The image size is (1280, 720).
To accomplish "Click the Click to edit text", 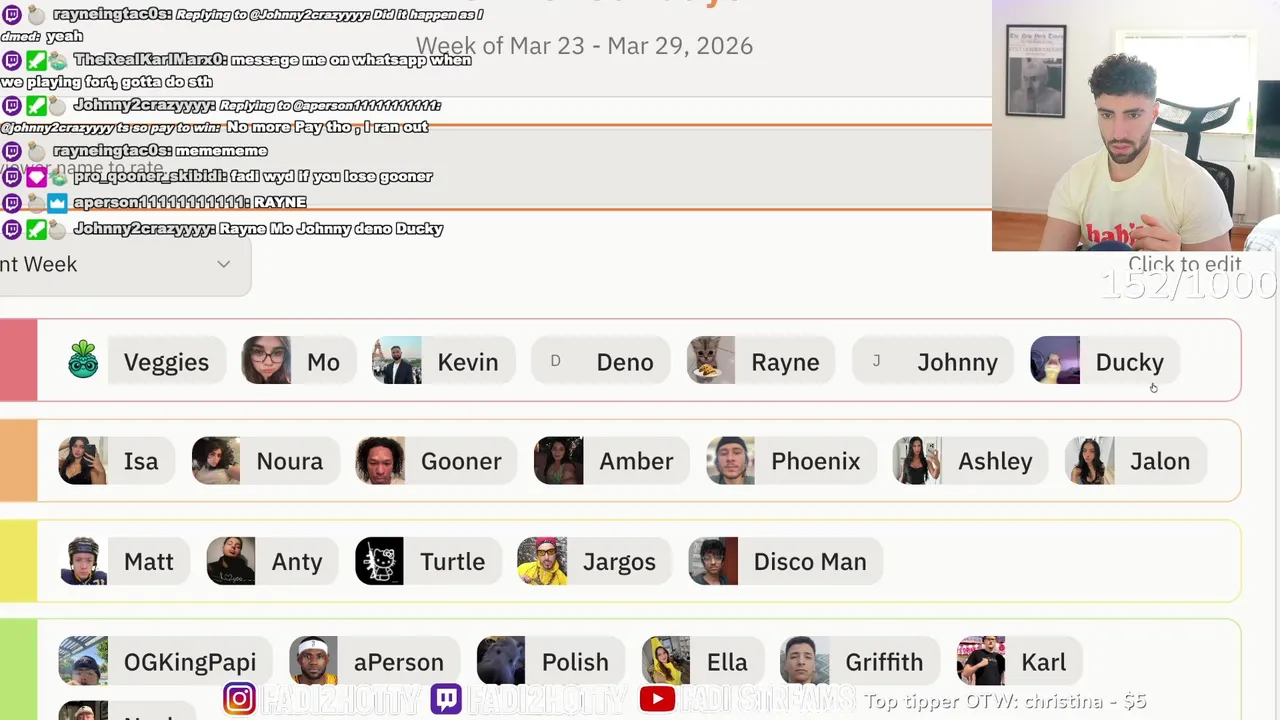I will click(x=1185, y=265).
